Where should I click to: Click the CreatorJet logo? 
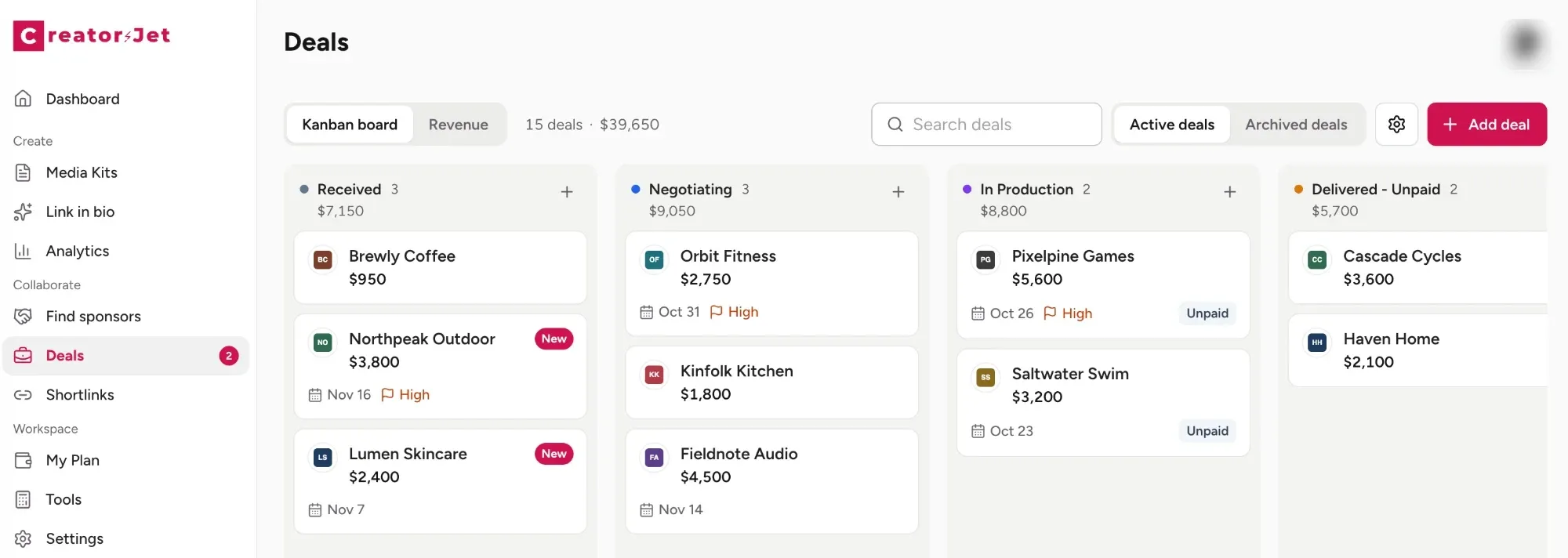(92, 35)
